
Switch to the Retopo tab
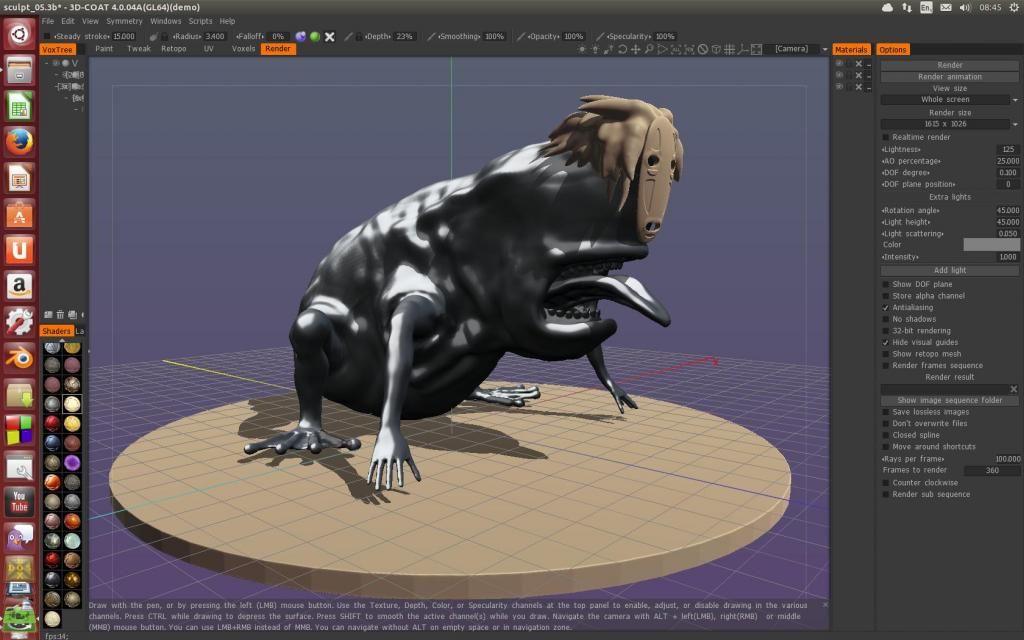tap(173, 49)
